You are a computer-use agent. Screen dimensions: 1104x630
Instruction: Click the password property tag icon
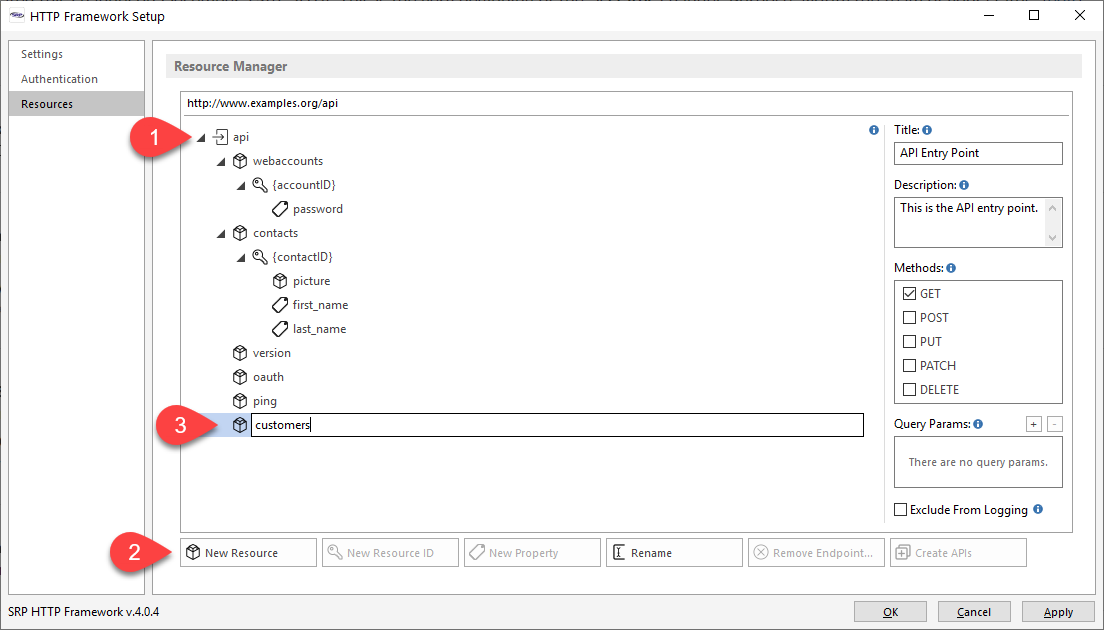click(280, 209)
